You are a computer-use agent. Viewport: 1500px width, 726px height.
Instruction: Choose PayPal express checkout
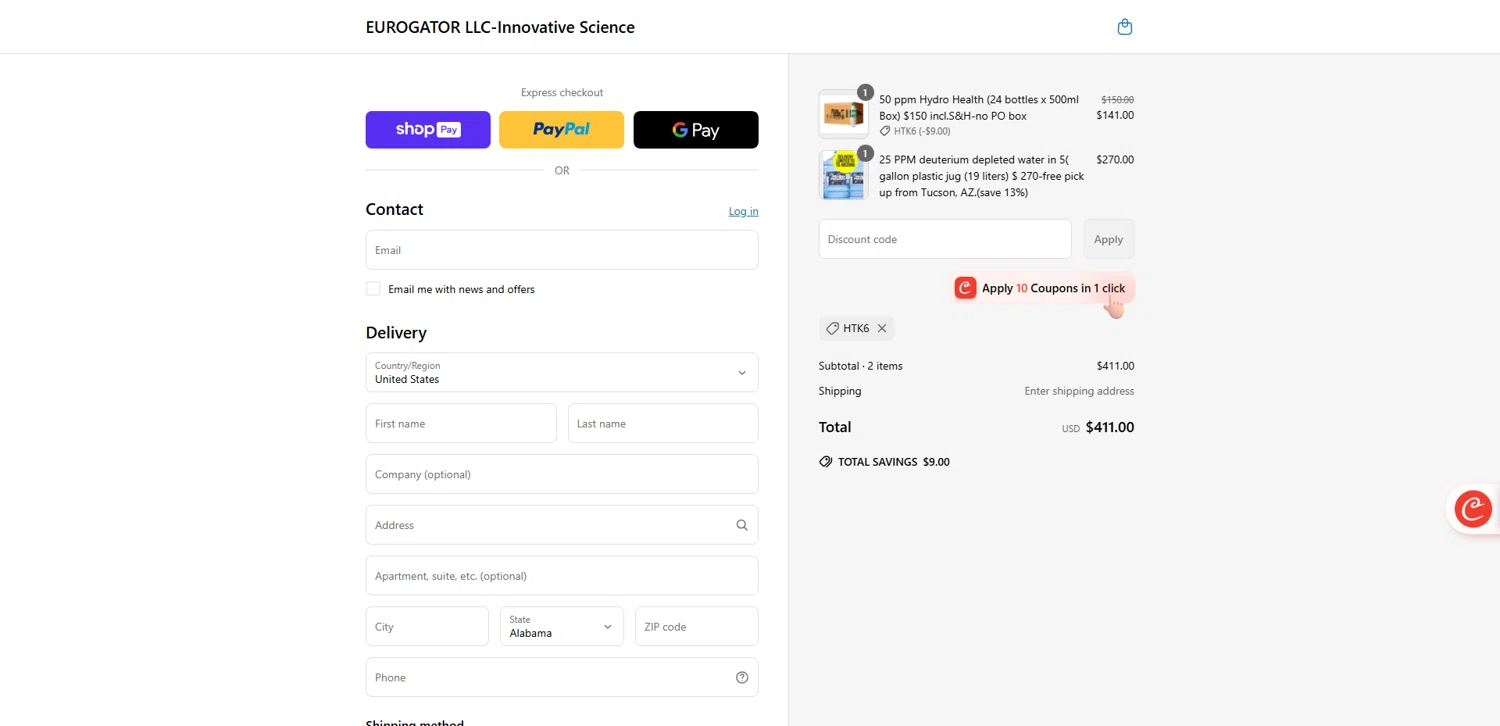pyautogui.click(x=562, y=130)
